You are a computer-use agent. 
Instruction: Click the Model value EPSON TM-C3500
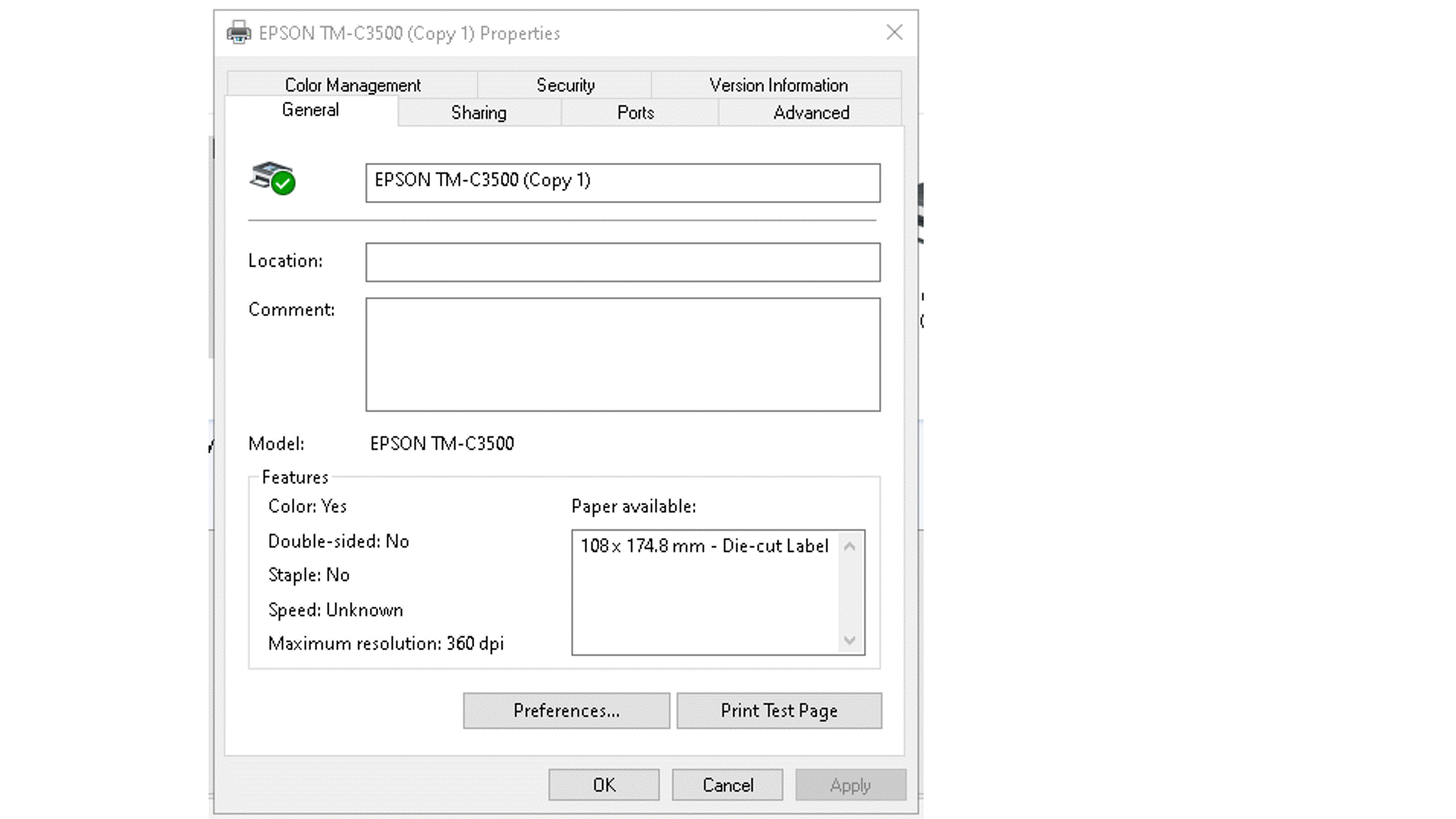[442, 444]
